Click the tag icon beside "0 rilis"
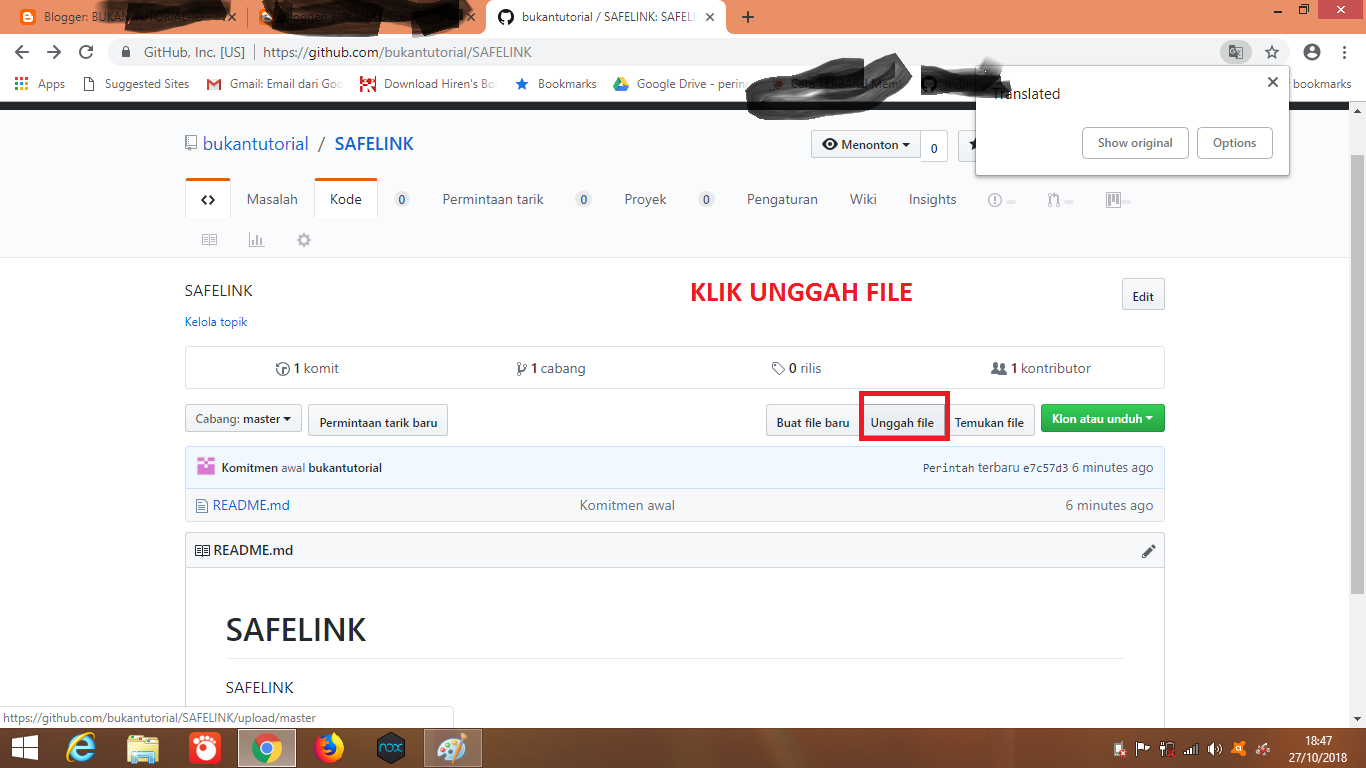This screenshot has width=1366, height=768. click(x=778, y=368)
